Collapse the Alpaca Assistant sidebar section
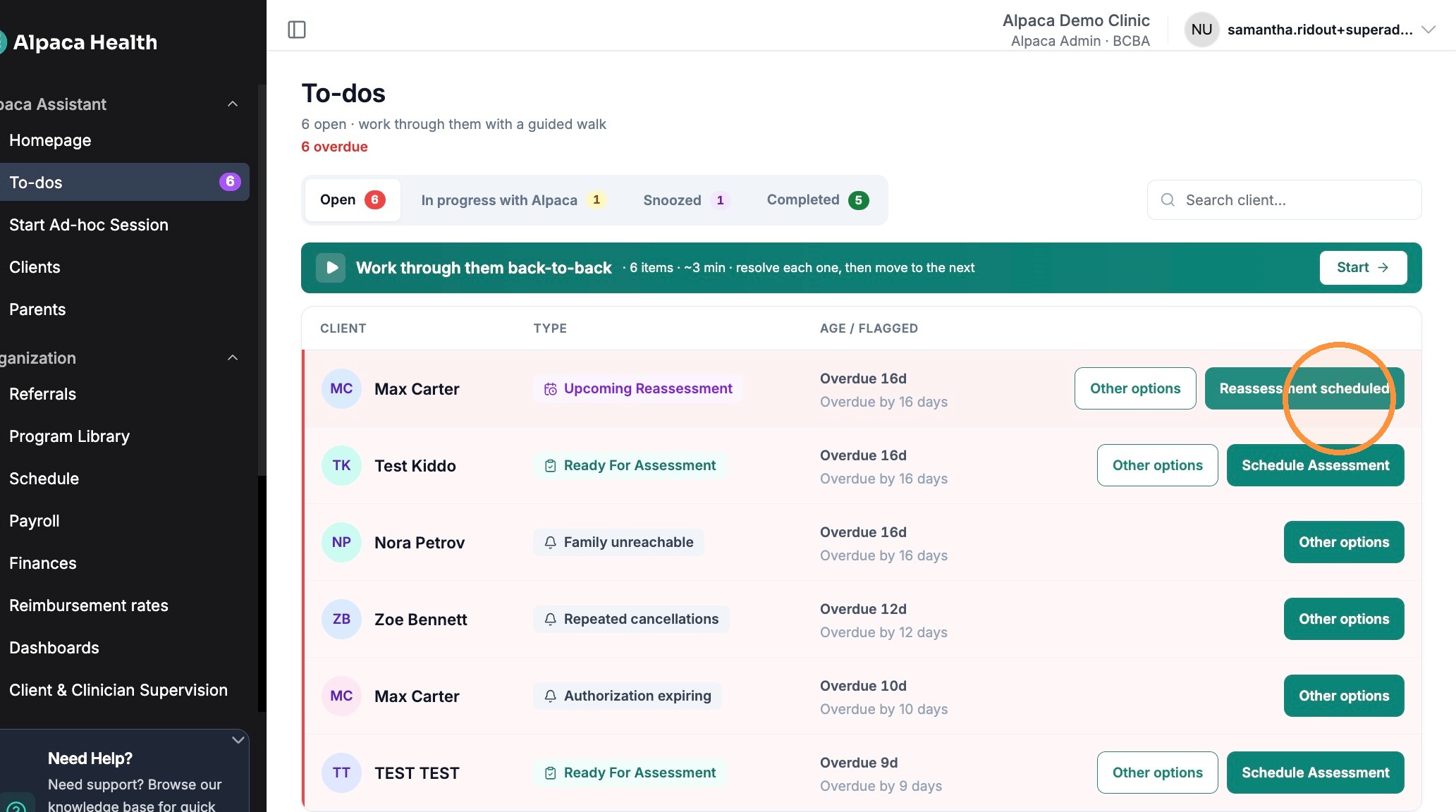 (x=233, y=104)
